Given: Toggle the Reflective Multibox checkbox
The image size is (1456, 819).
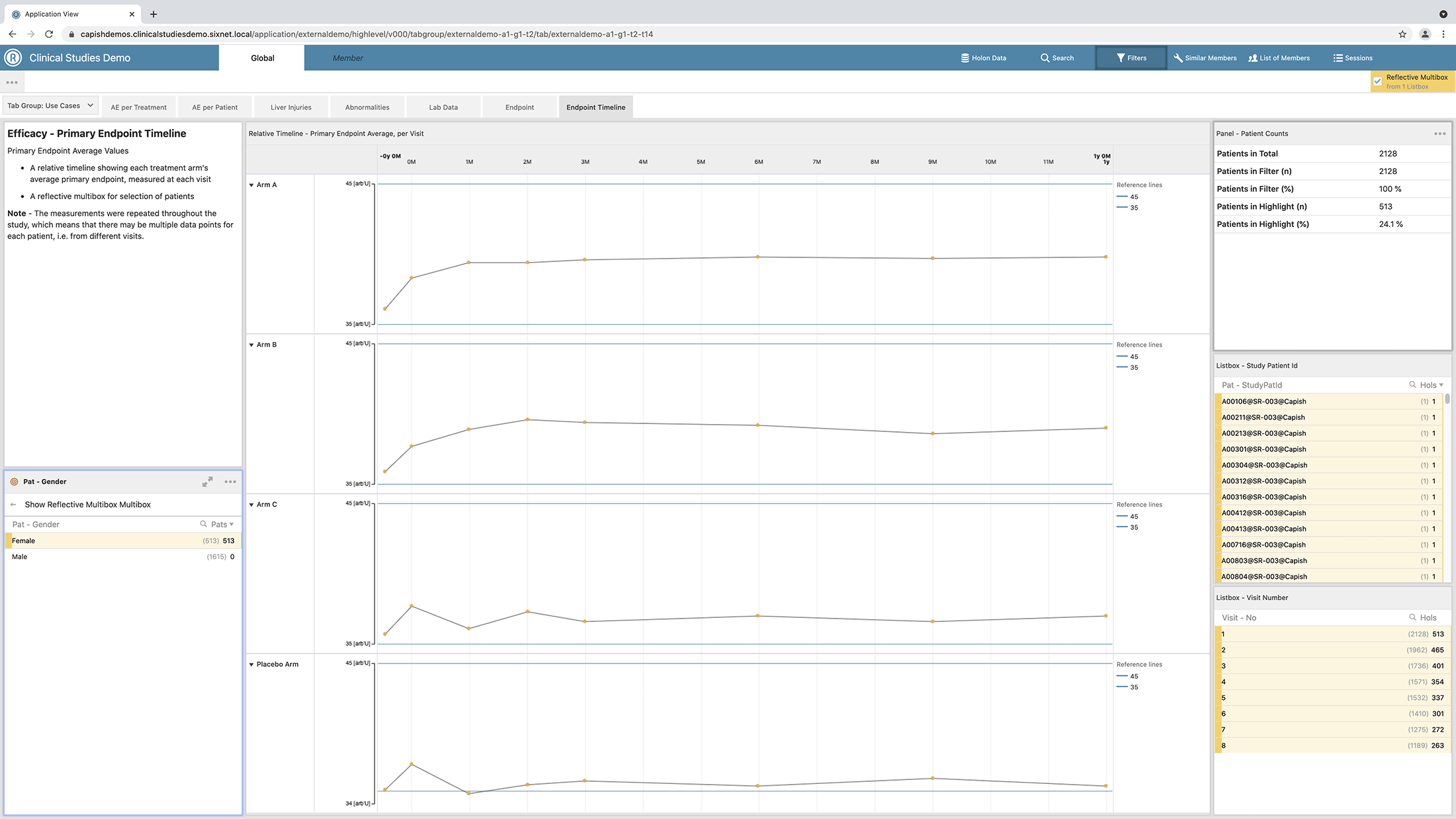Looking at the screenshot, I should coord(1377,81).
